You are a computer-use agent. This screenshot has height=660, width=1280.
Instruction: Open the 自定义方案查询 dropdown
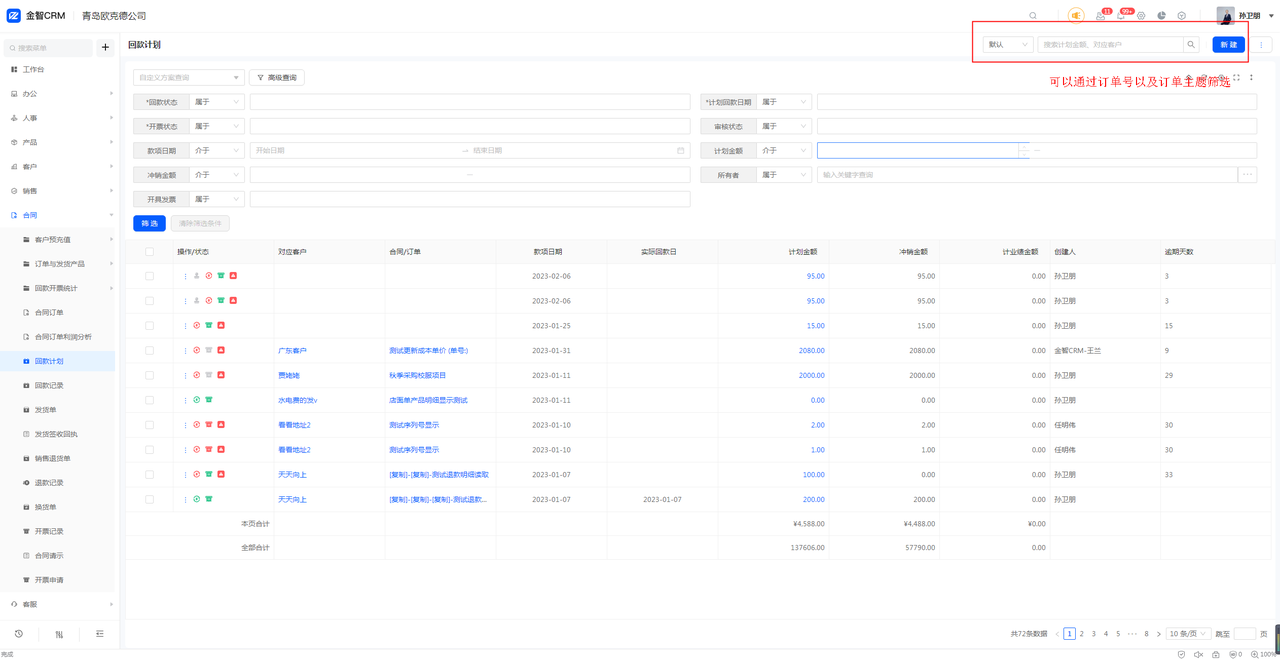188,77
